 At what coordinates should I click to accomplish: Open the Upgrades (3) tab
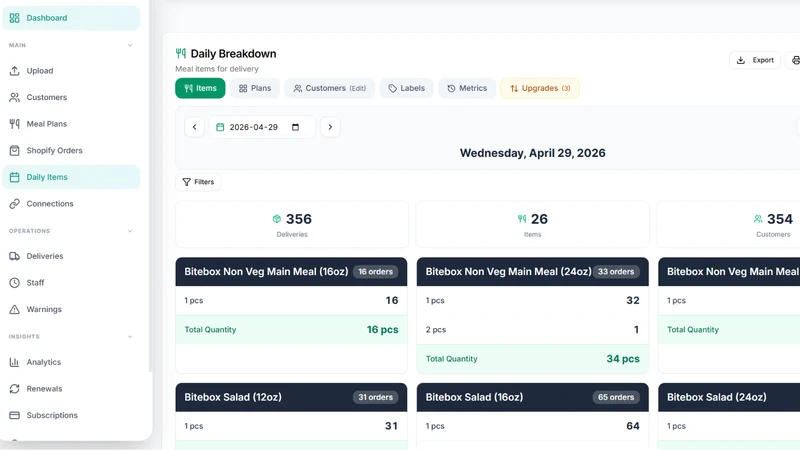[540, 88]
